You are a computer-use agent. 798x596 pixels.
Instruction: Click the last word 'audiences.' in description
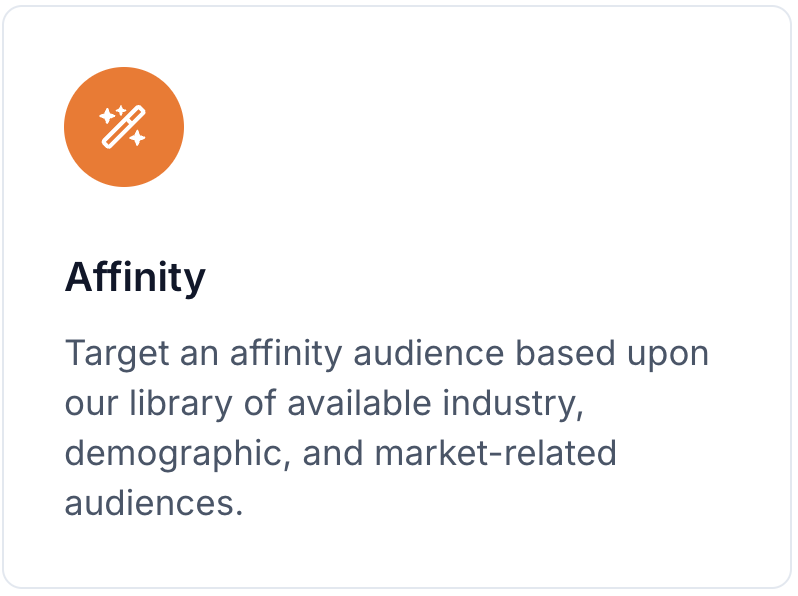[154, 503]
